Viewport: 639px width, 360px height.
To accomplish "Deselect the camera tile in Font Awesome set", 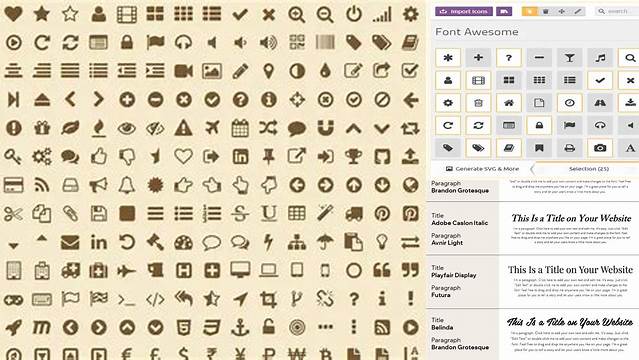I will (600, 148).
